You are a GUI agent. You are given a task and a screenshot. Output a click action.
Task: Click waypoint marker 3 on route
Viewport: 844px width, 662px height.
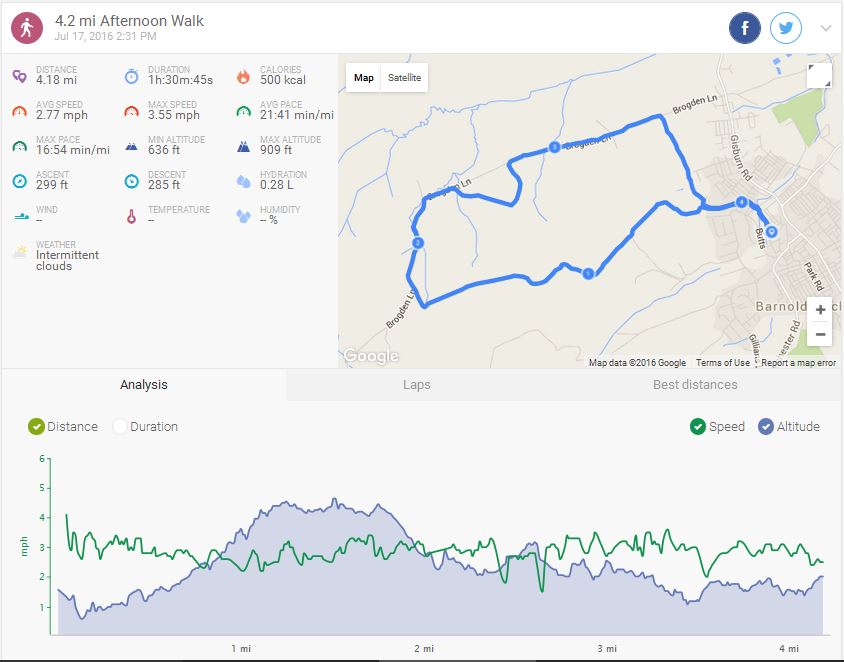pyautogui.click(x=554, y=147)
